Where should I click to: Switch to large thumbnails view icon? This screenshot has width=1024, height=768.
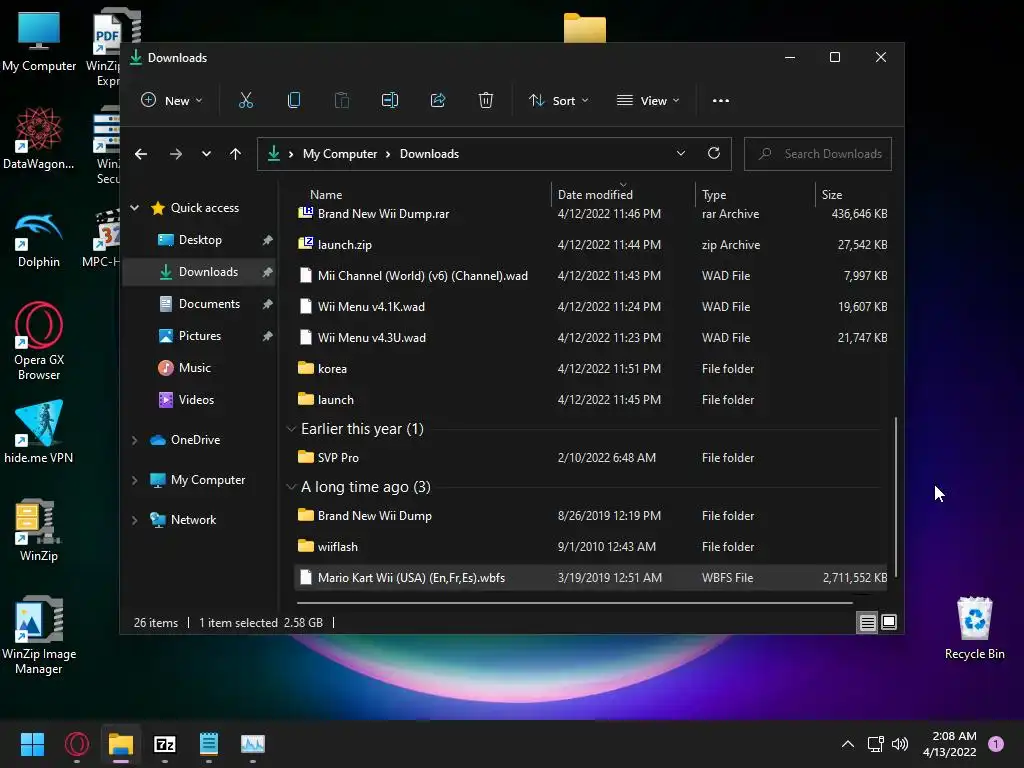click(x=889, y=622)
